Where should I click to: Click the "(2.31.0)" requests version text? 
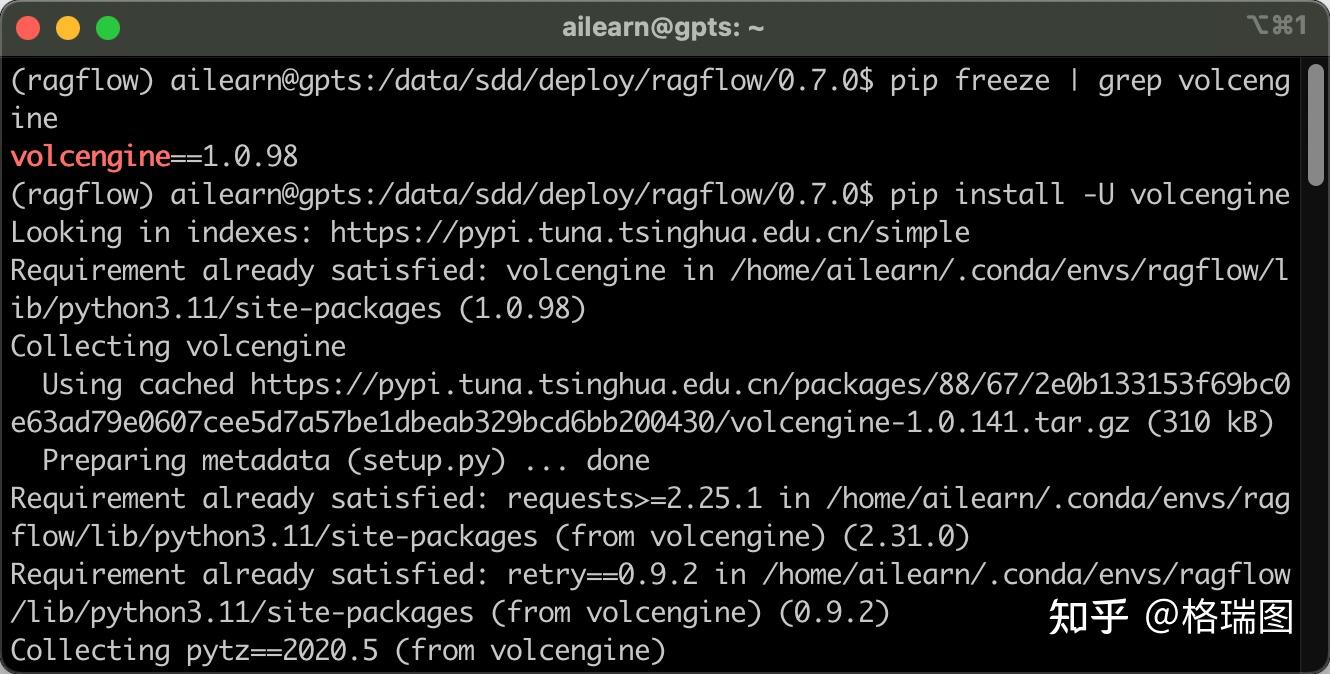(x=906, y=537)
